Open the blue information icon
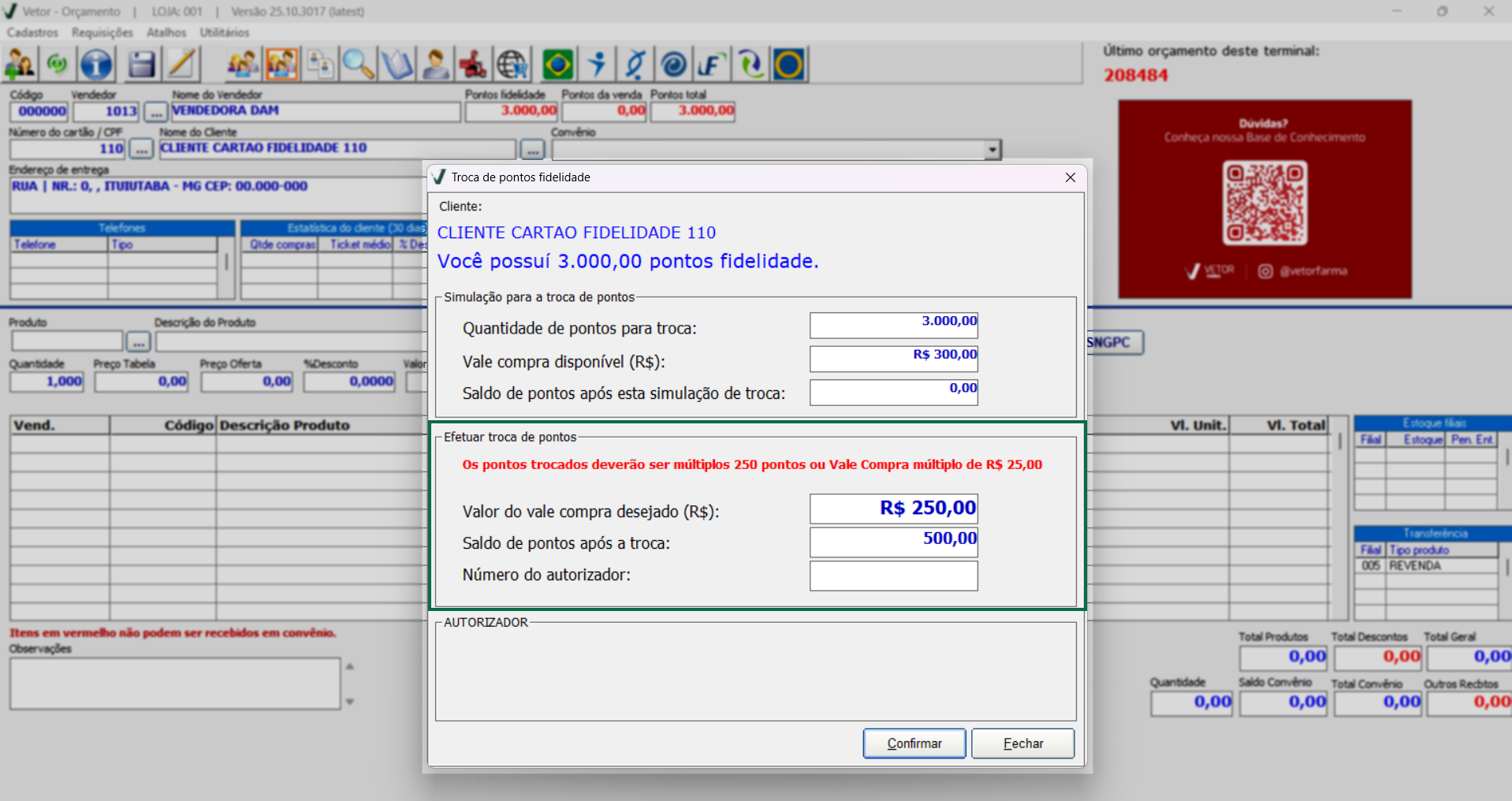Viewport: 1512px width, 801px height. (96, 64)
